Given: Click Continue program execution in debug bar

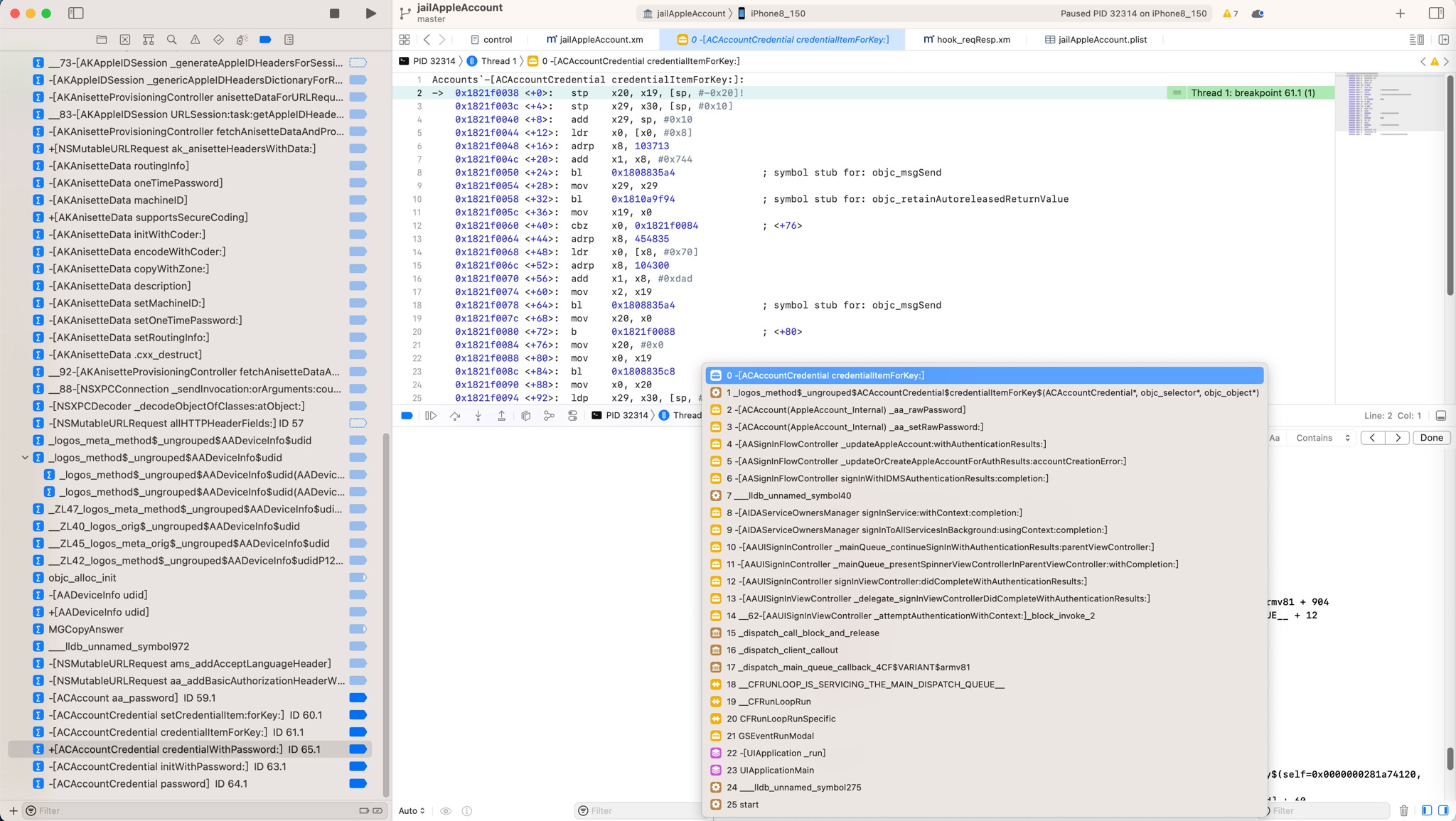Looking at the screenshot, I should (431, 416).
